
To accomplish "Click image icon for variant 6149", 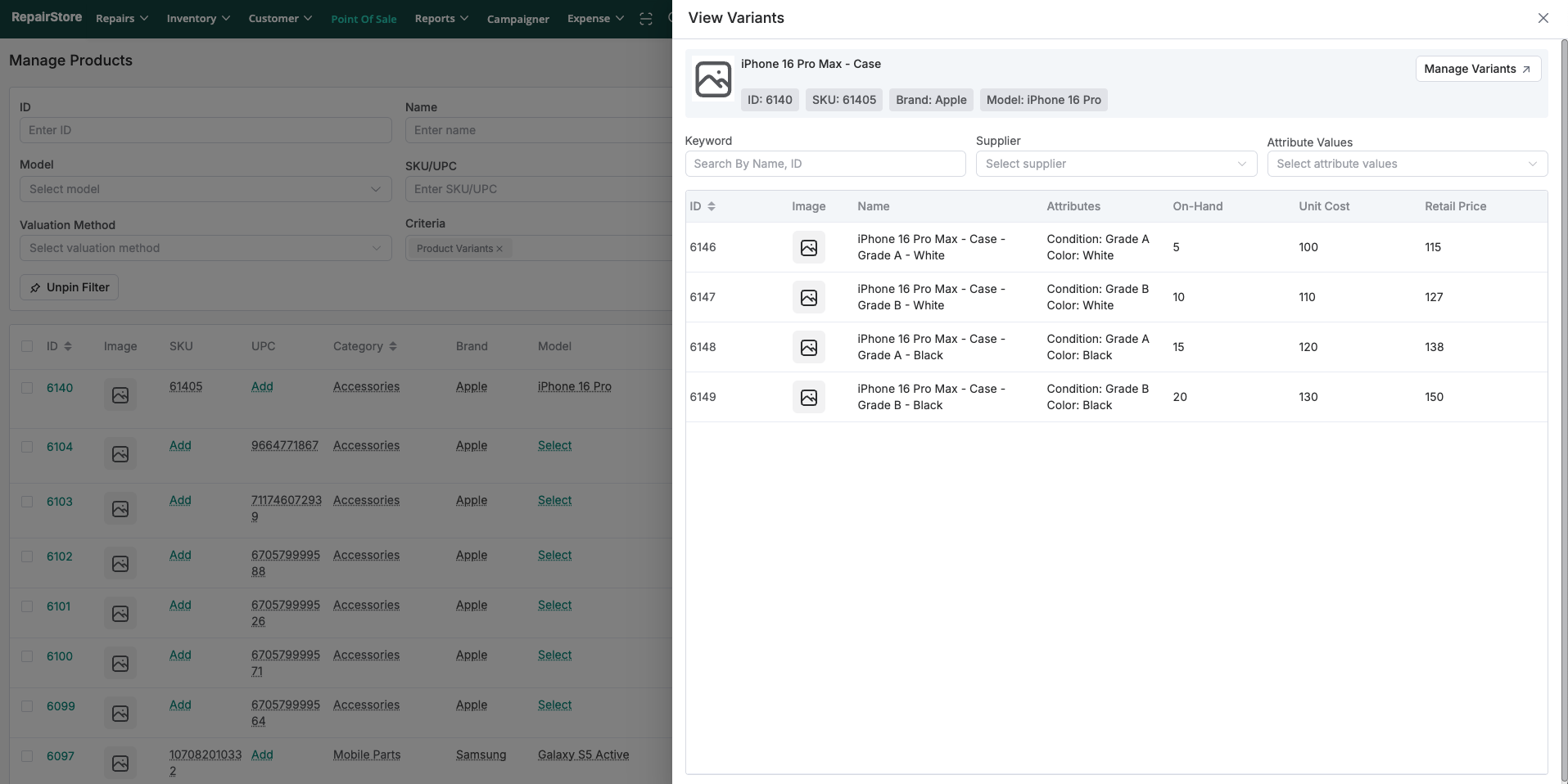I will [x=808, y=397].
